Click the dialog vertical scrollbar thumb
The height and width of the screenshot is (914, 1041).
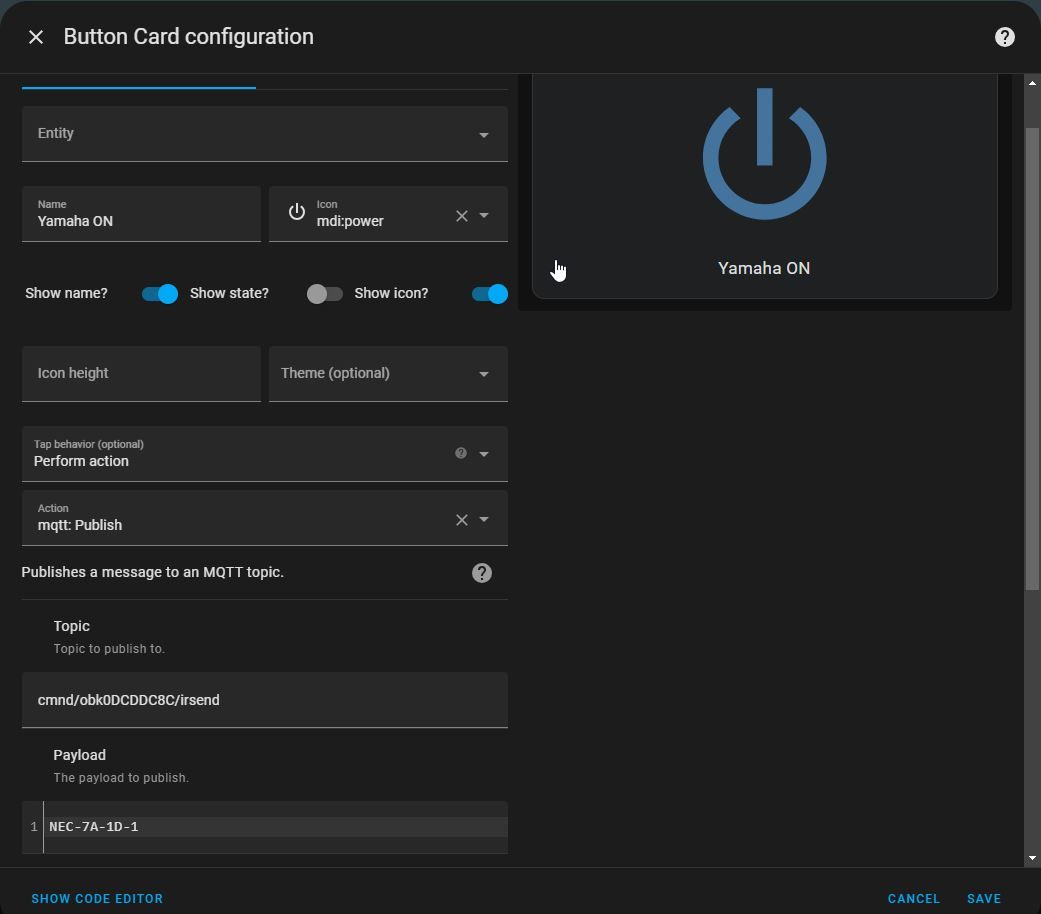click(1032, 358)
